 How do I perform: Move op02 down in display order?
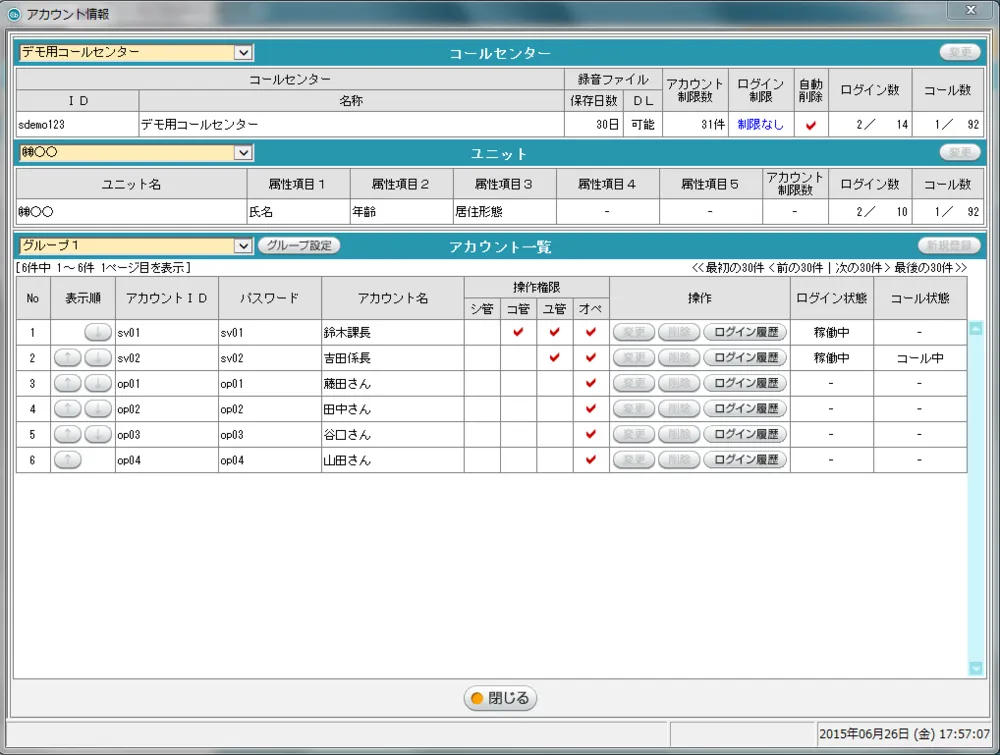point(98,409)
